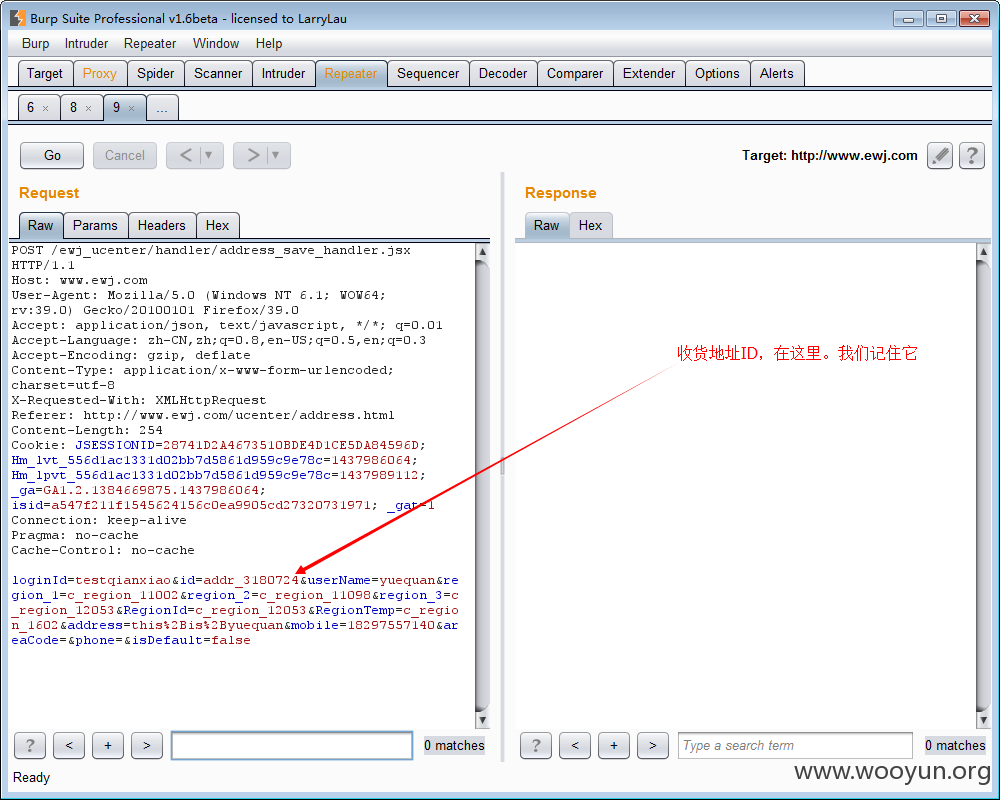This screenshot has width=1000, height=800.
Task: Click the pencil edit target icon
Action: click(x=939, y=156)
